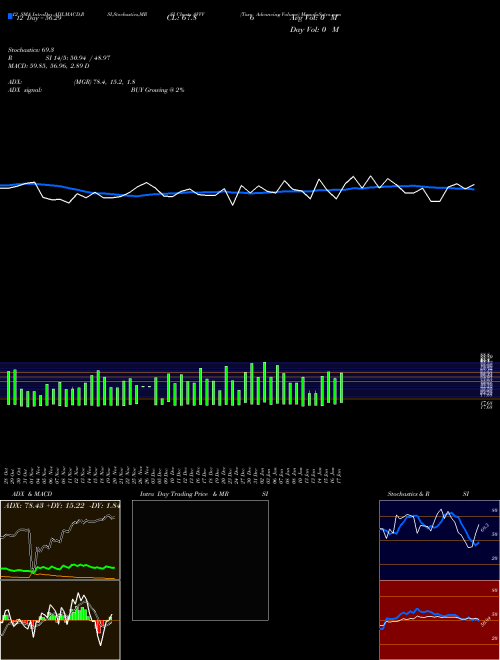Click the first green volume bar at left
500x660 pixels.
[8, 388]
